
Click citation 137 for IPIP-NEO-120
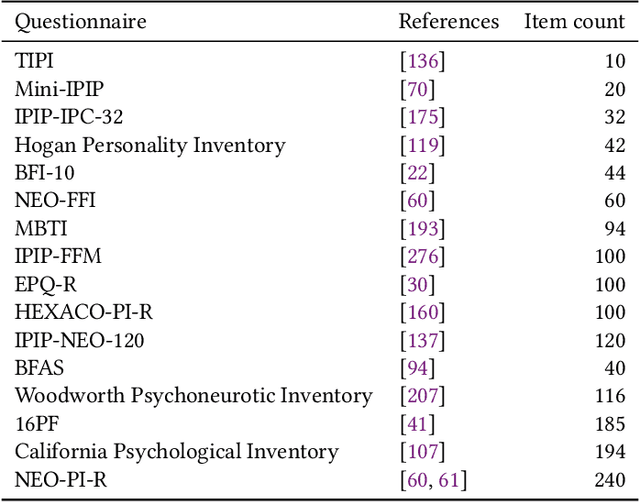click(422, 340)
